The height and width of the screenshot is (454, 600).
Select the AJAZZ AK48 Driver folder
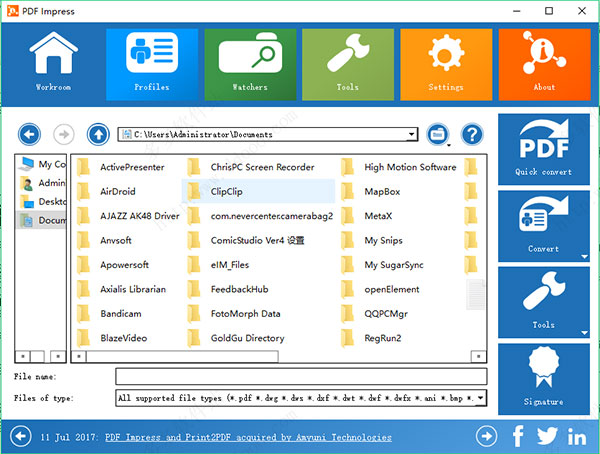click(128, 216)
